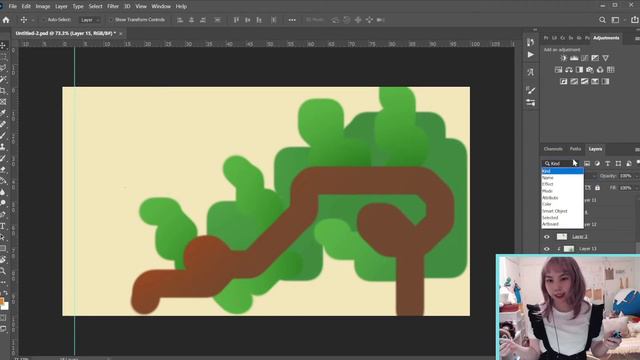This screenshot has height=360, width=640.
Task: Add an Invert adjustment
Action: (564, 81)
